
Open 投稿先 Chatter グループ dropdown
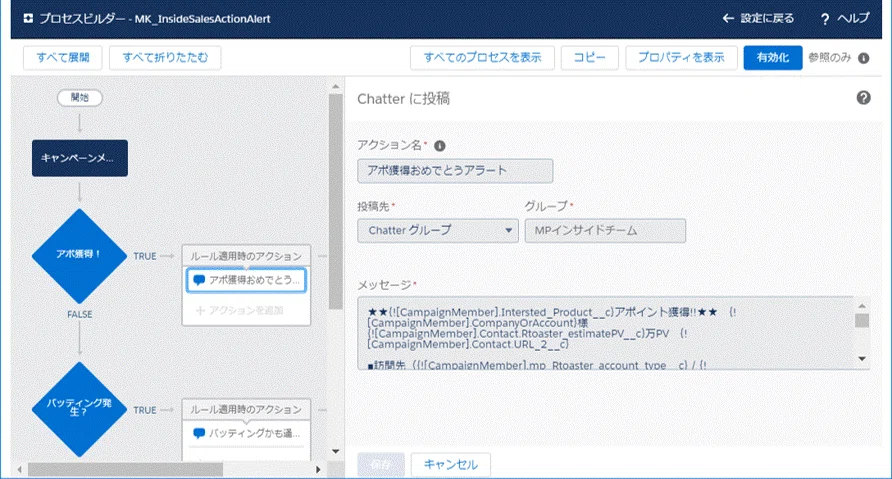point(437,230)
